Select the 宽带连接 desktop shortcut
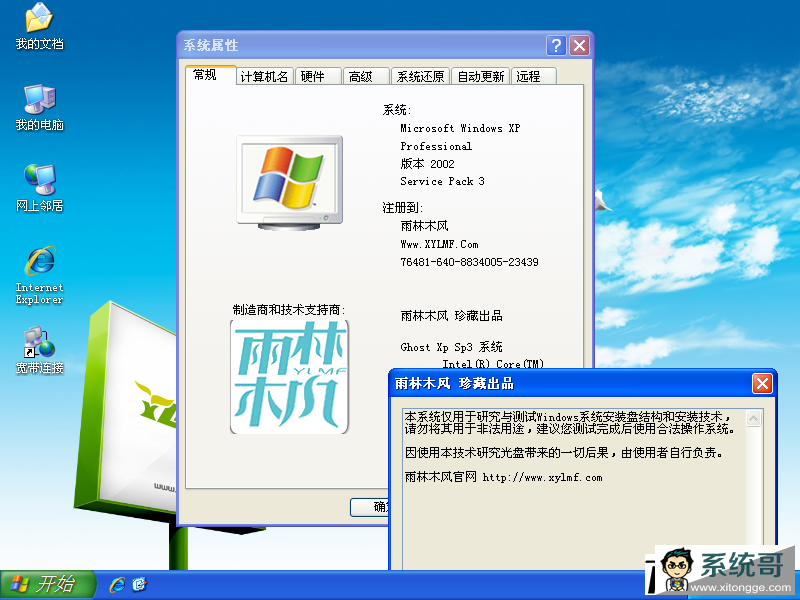This screenshot has height=600, width=800. tap(39, 351)
